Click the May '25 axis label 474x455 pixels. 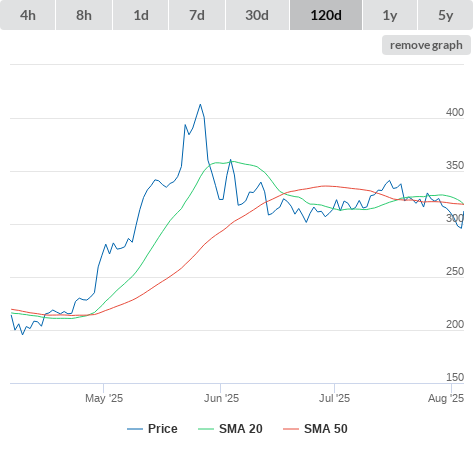point(104,398)
